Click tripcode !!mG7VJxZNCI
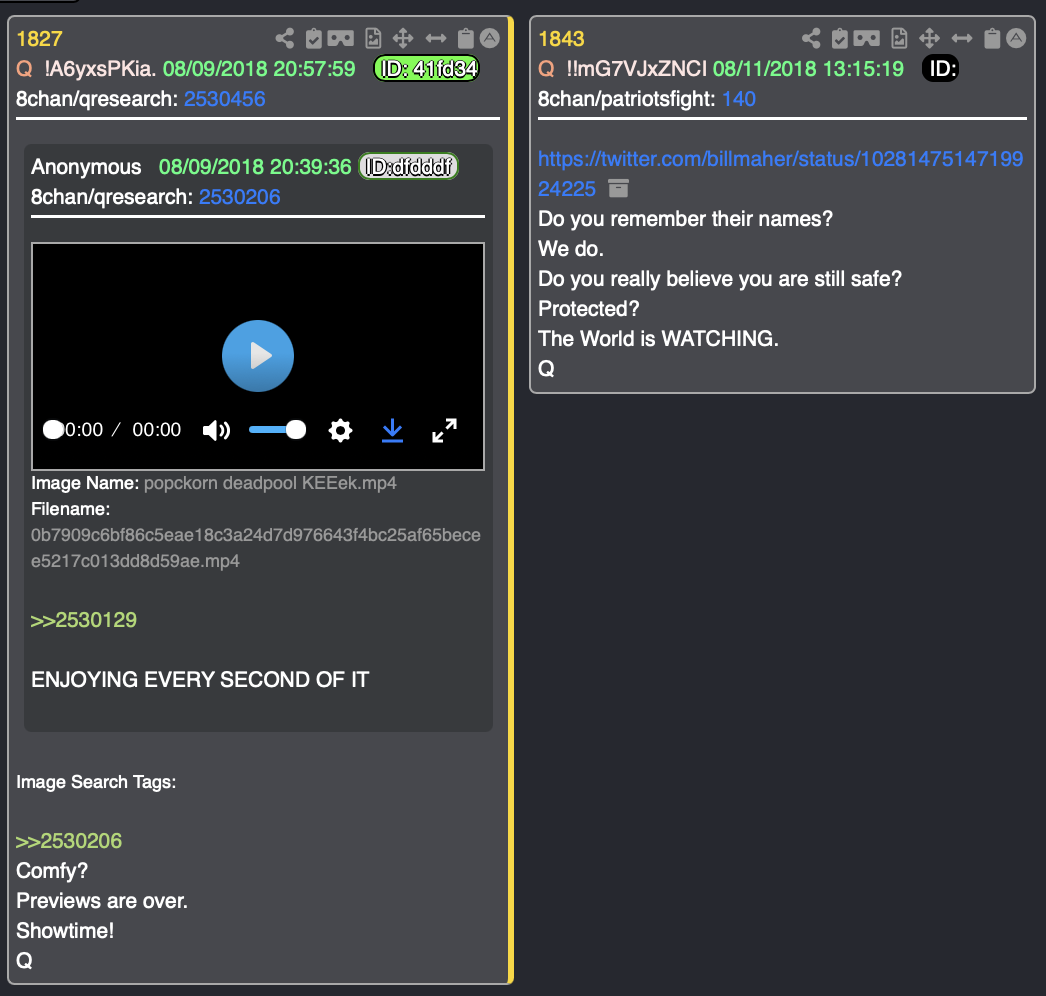 point(636,69)
